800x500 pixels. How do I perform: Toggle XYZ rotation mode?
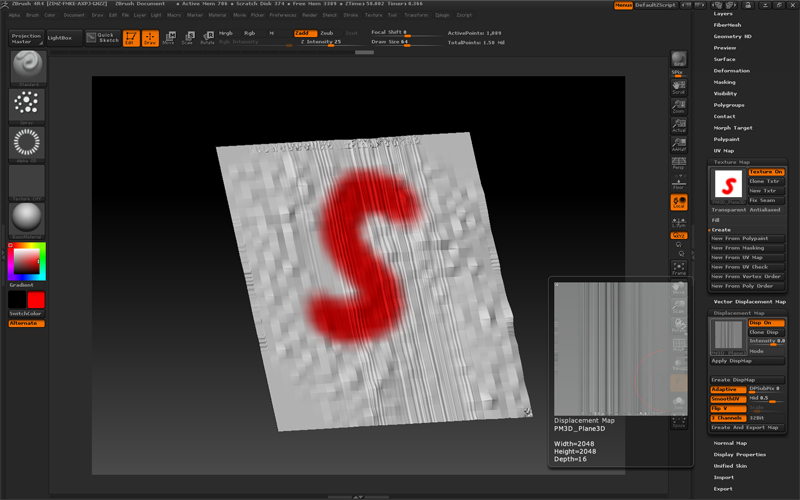(679, 236)
